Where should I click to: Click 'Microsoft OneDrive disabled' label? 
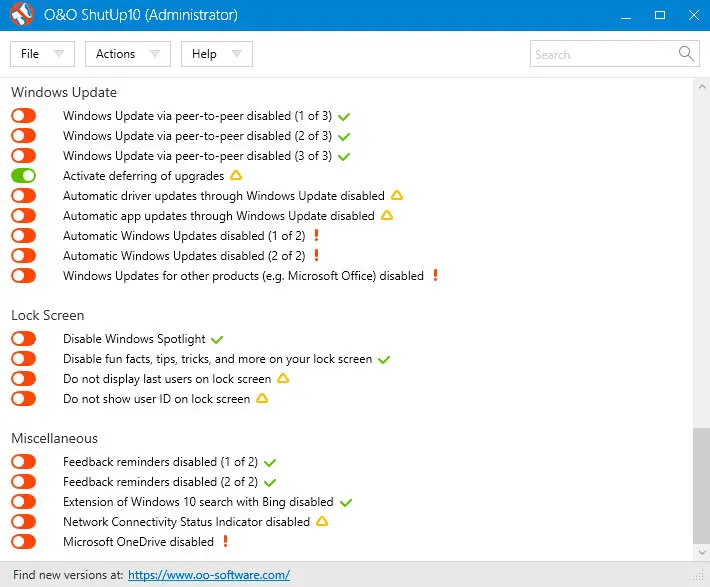pos(138,542)
